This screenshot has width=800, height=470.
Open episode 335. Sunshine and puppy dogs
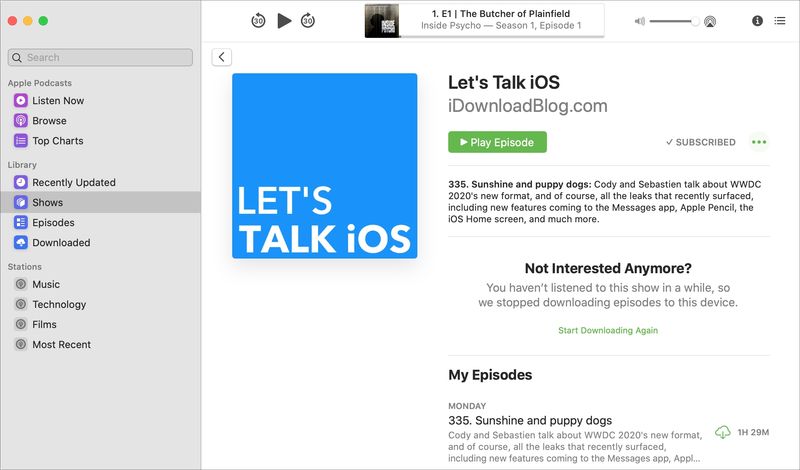pos(530,420)
